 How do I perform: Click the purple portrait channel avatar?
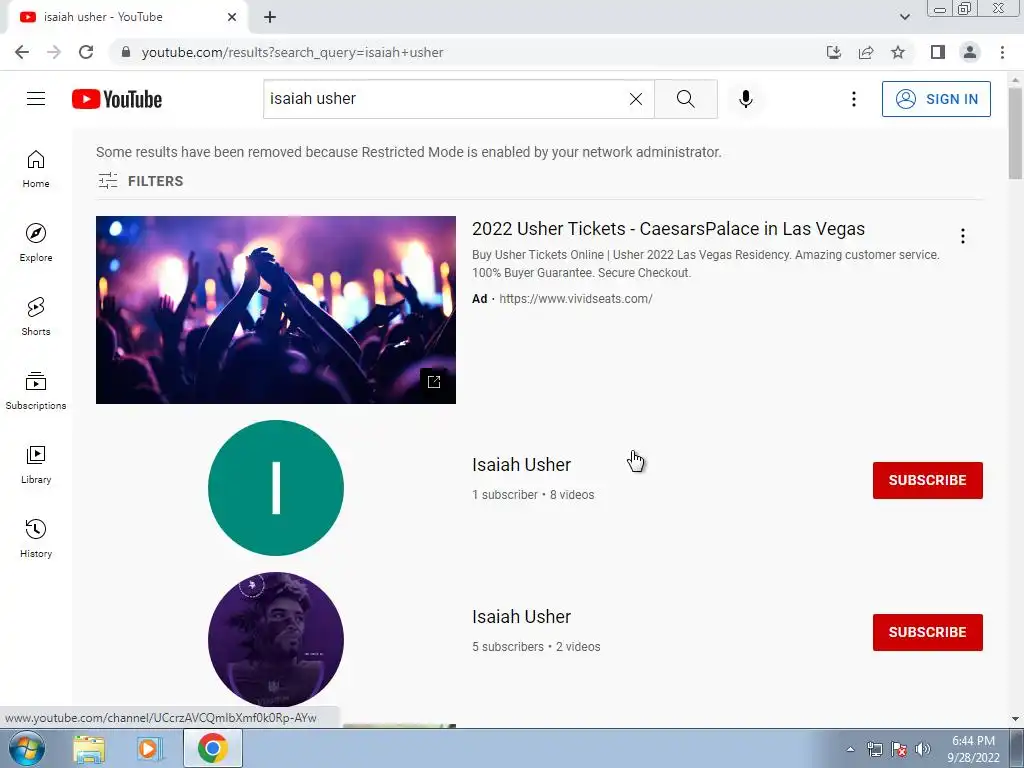276,640
